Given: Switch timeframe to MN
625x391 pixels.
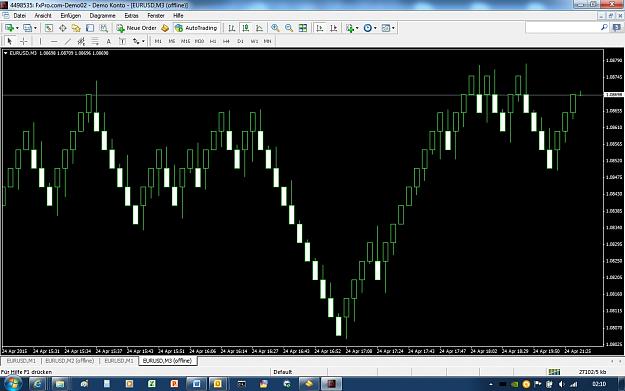Looking at the screenshot, I should pyautogui.click(x=267, y=41).
